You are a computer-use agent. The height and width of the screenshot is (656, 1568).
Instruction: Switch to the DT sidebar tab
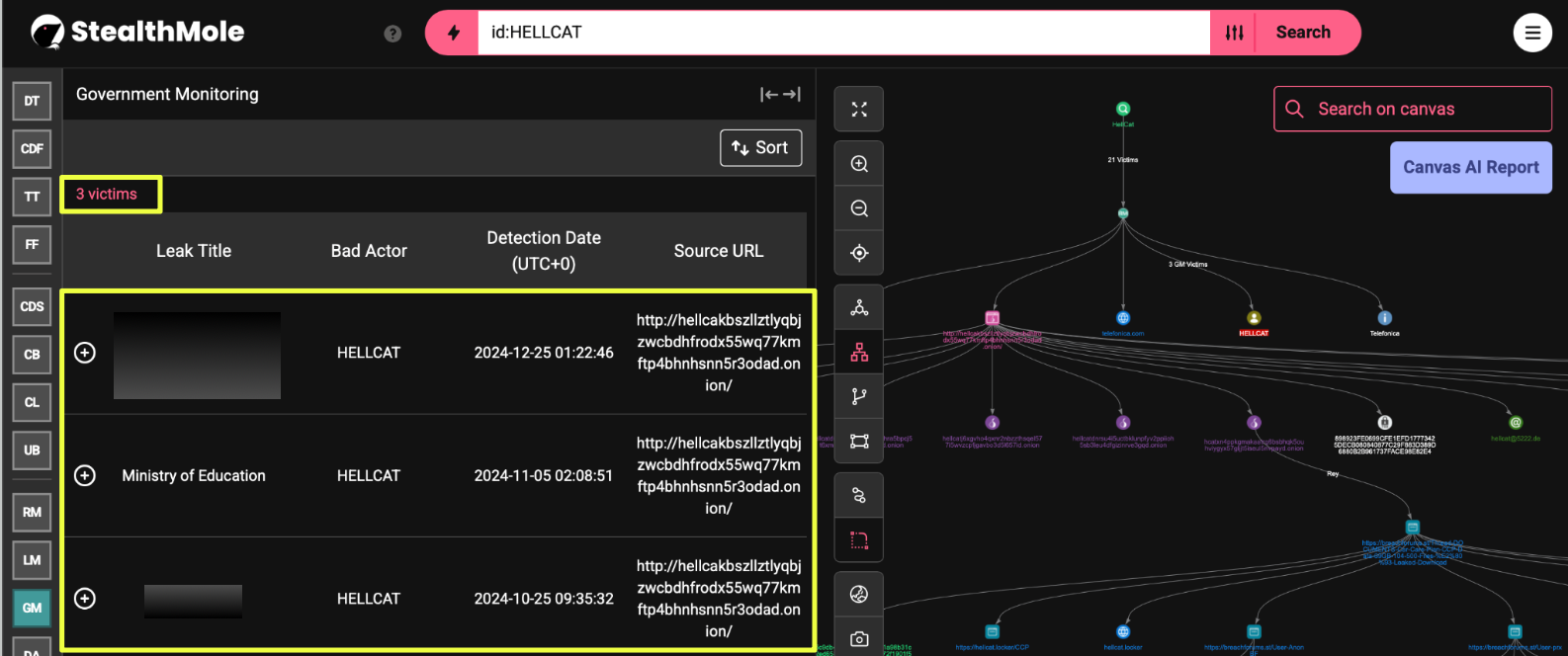coord(32,101)
